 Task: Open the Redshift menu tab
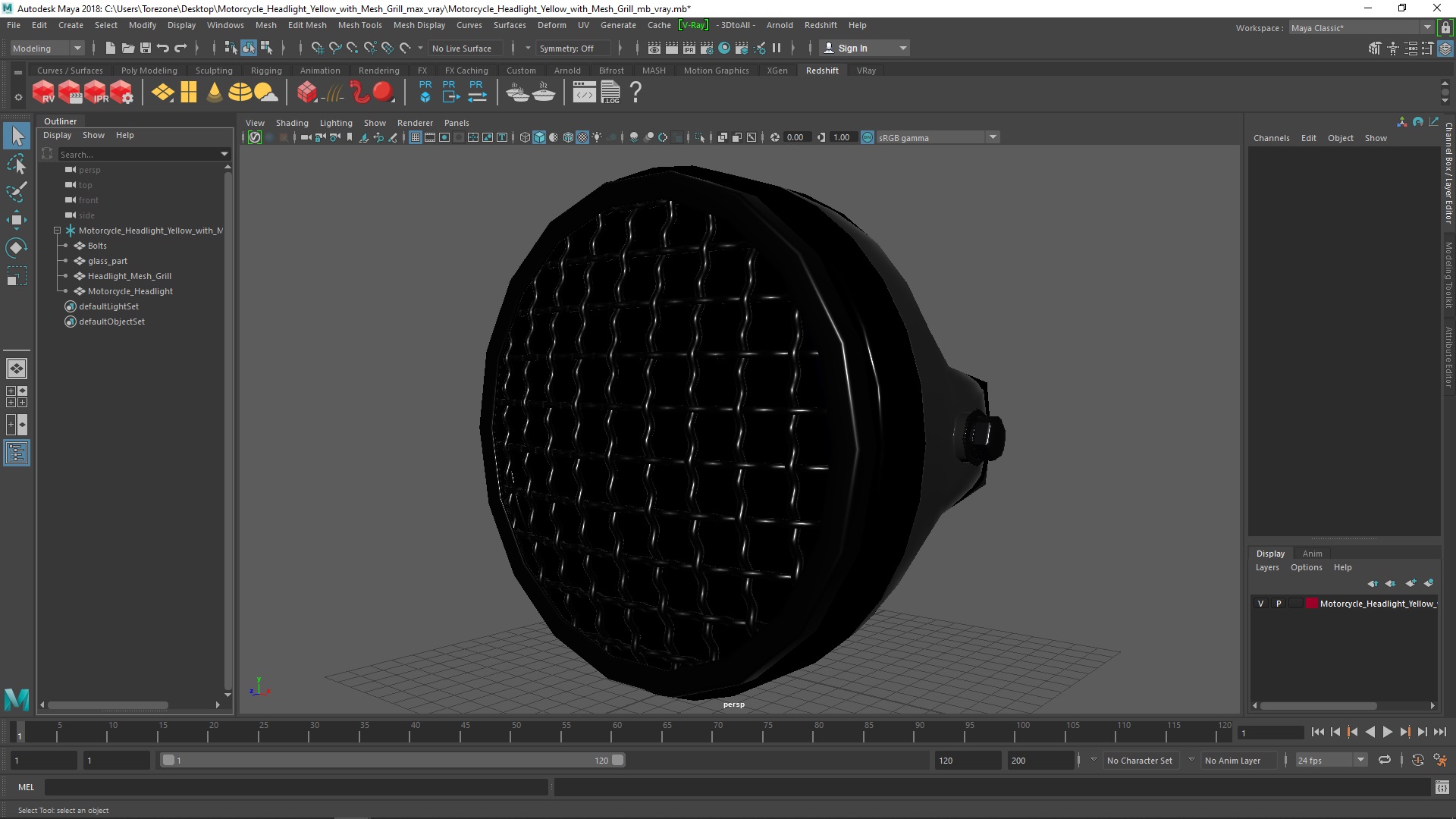(x=820, y=24)
